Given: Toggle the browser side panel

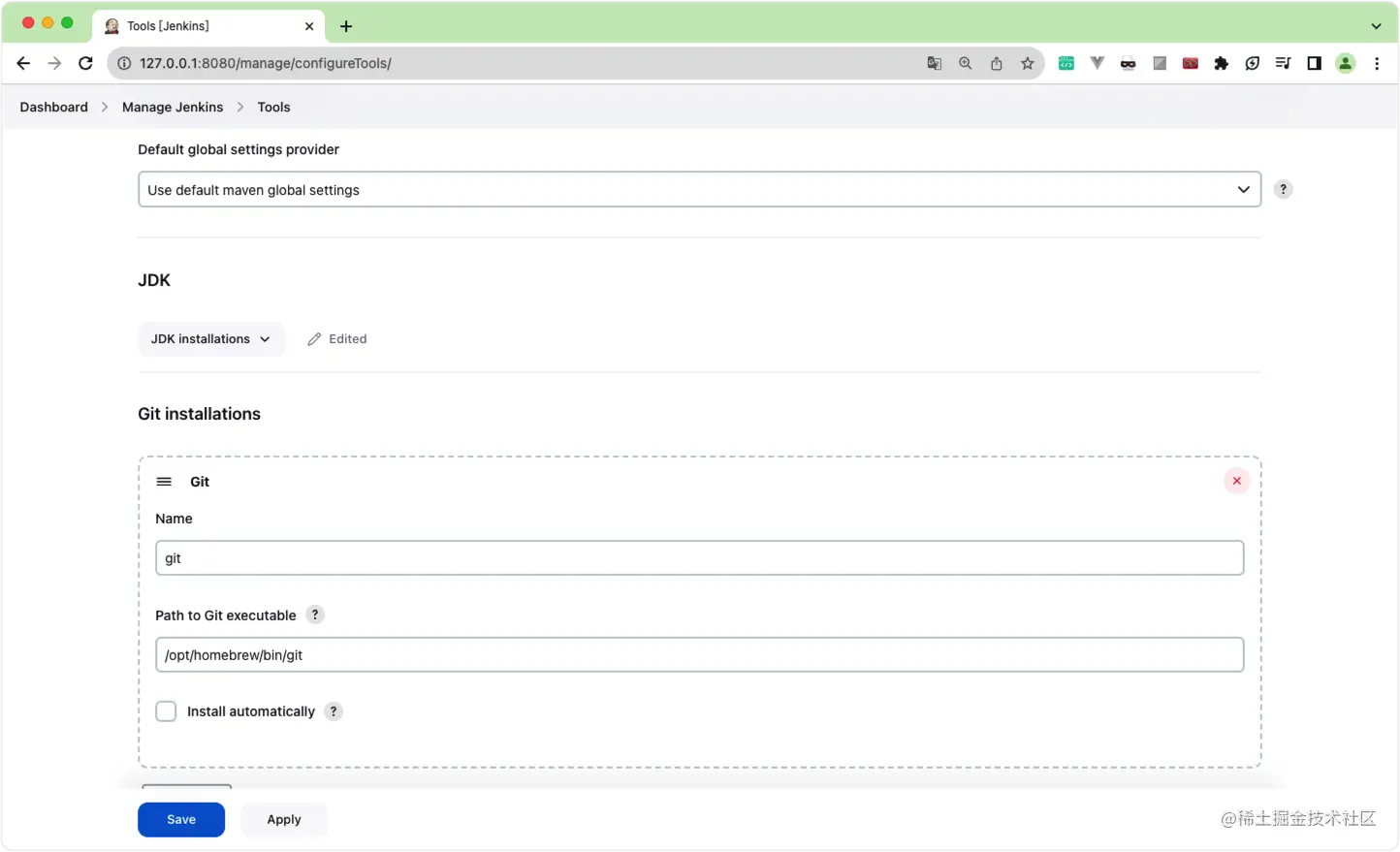Looking at the screenshot, I should 1315,63.
